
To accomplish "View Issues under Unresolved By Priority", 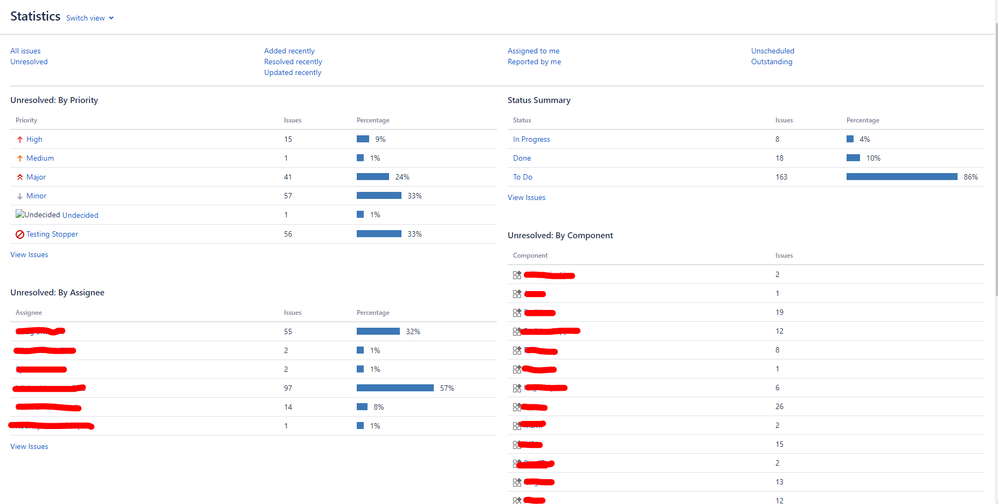I will tap(29, 255).
